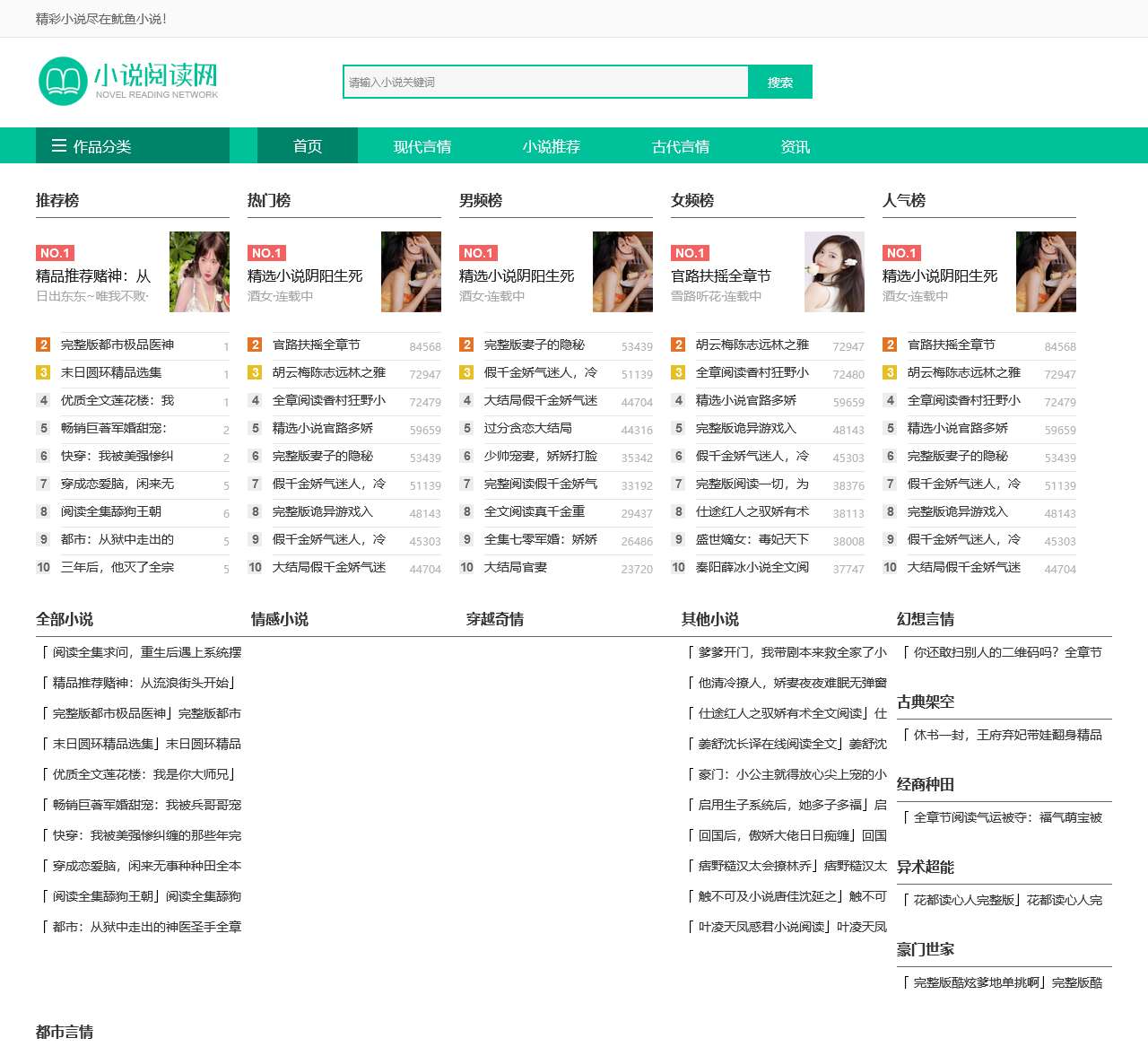This screenshot has height=1047, width=1148.
Task: Open 全集七零军婚：娇娇 in 男频榜
Action: pyautogui.click(x=541, y=540)
